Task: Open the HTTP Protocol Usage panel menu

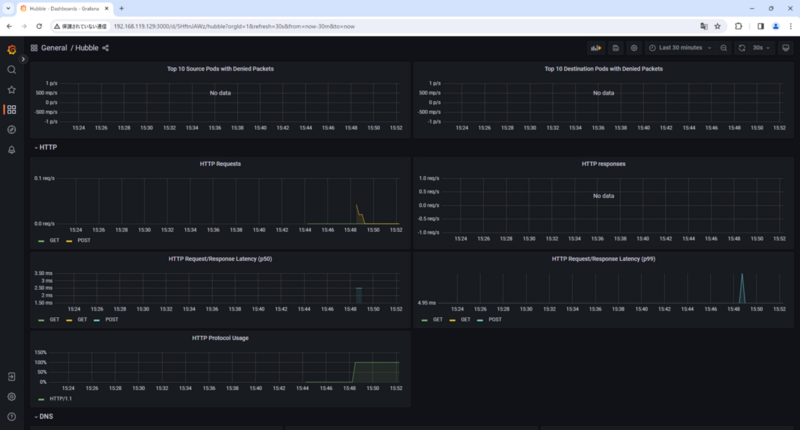Action: [220, 338]
